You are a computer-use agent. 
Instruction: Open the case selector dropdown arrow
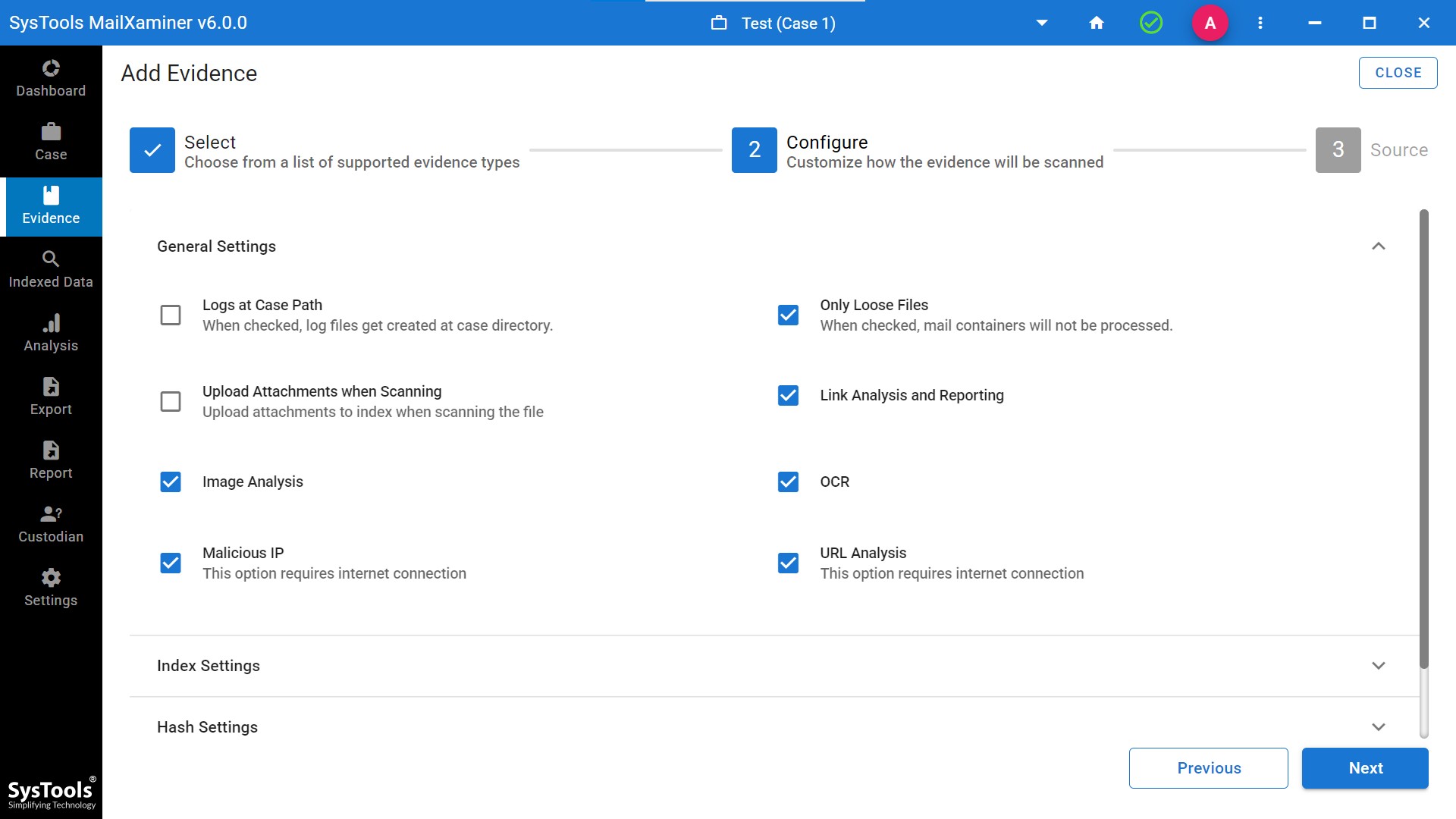[x=1042, y=23]
